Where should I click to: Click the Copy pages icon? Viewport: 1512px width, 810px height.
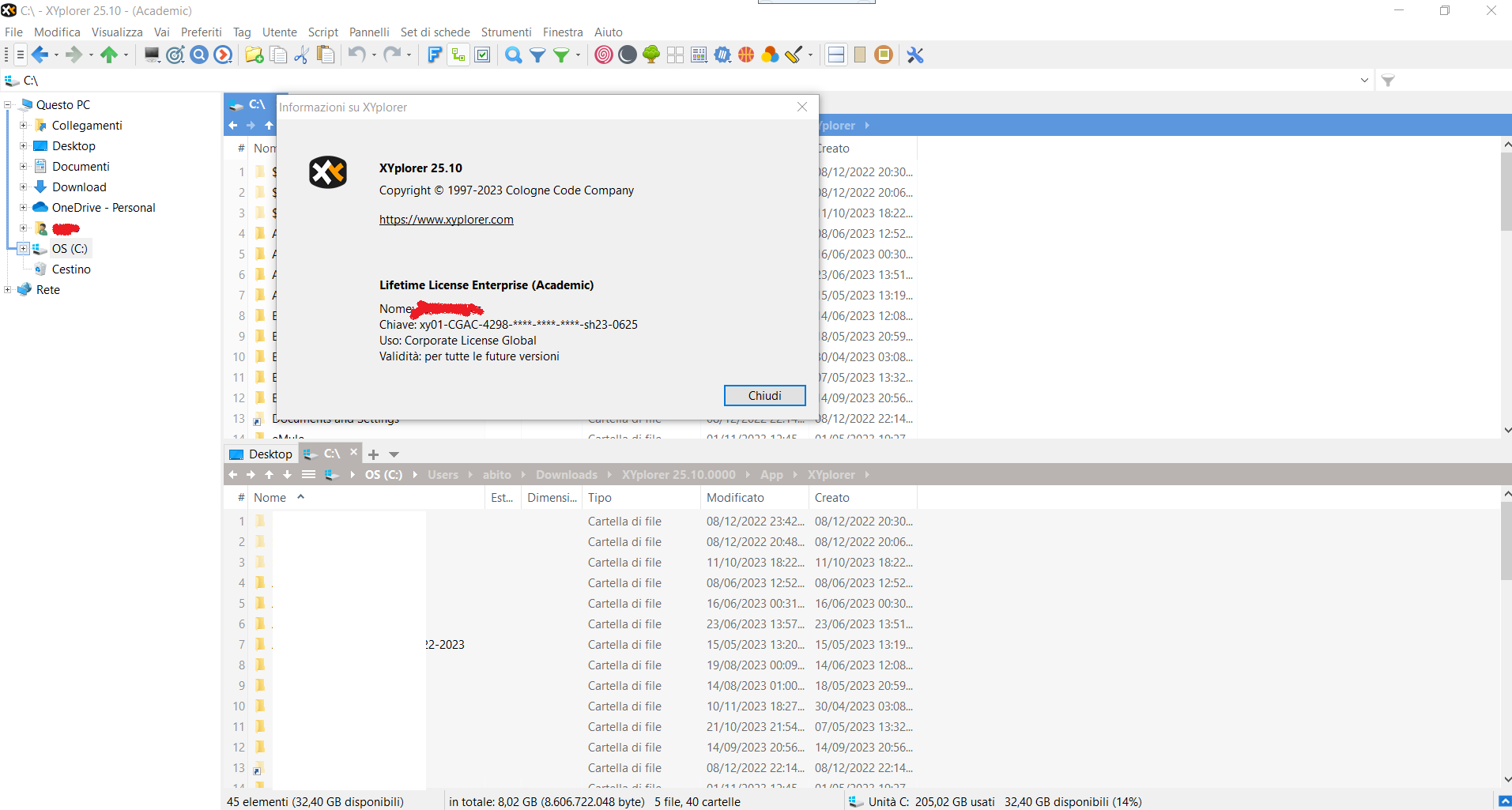click(278, 55)
